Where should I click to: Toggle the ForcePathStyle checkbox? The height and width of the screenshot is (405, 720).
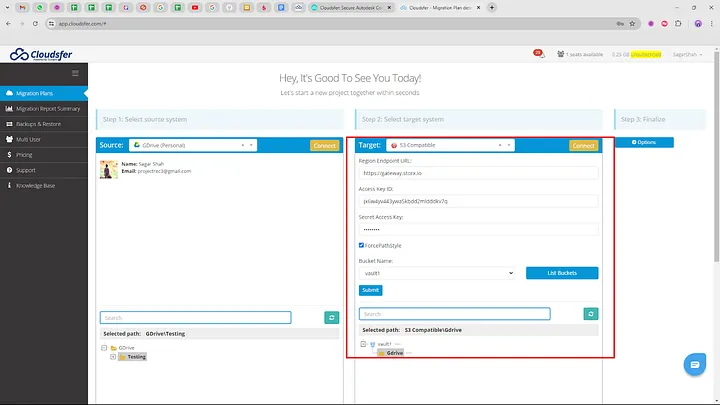[361, 245]
